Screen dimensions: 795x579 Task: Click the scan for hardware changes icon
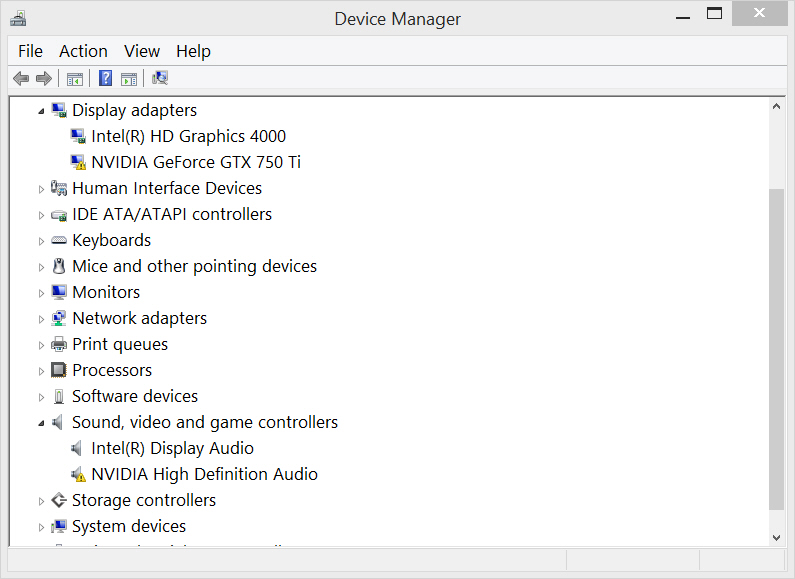(x=160, y=78)
